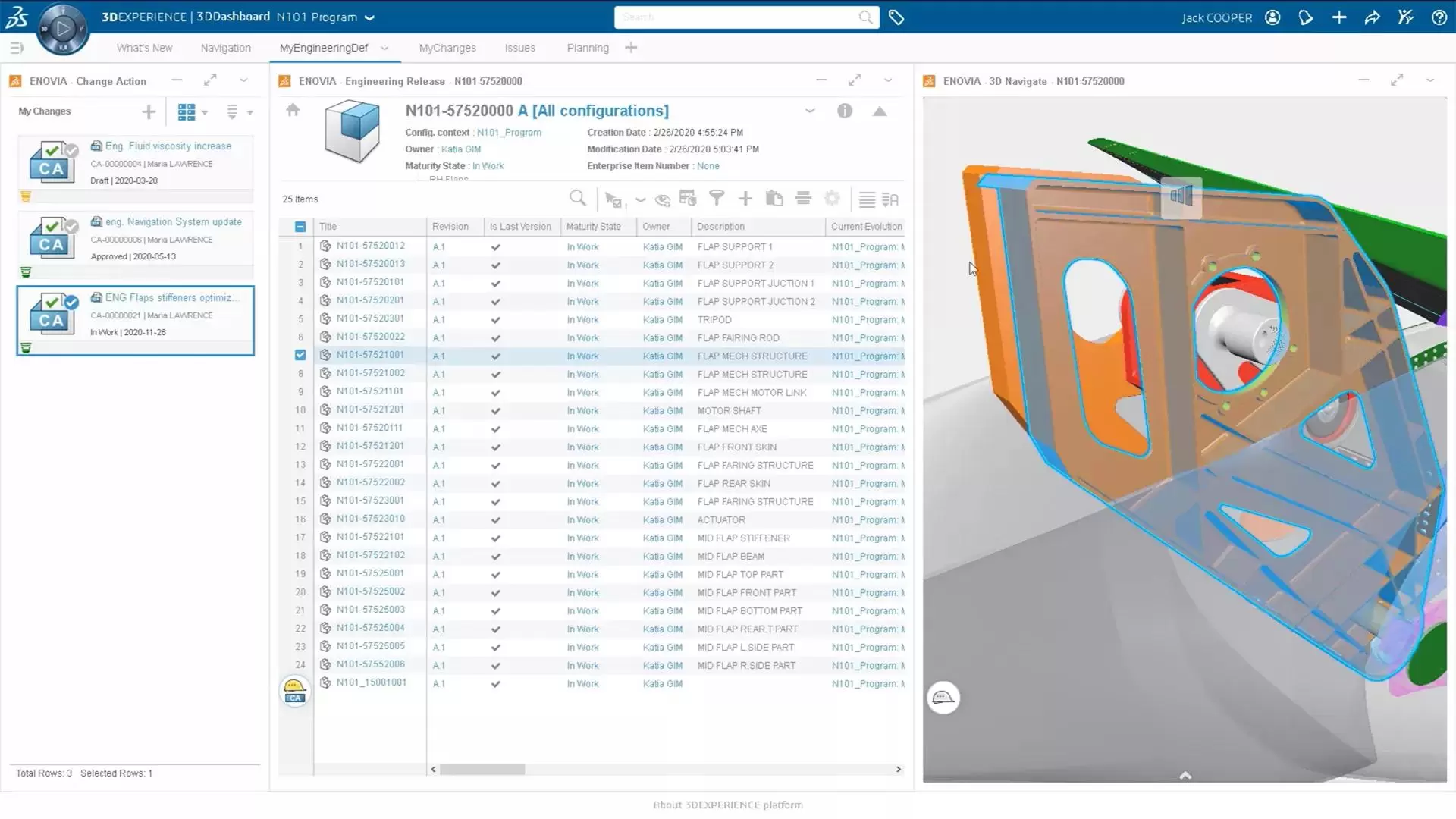1456x819 pixels.
Task: Open the 3D Navigate widget menu chevron
Action: 1430,80
